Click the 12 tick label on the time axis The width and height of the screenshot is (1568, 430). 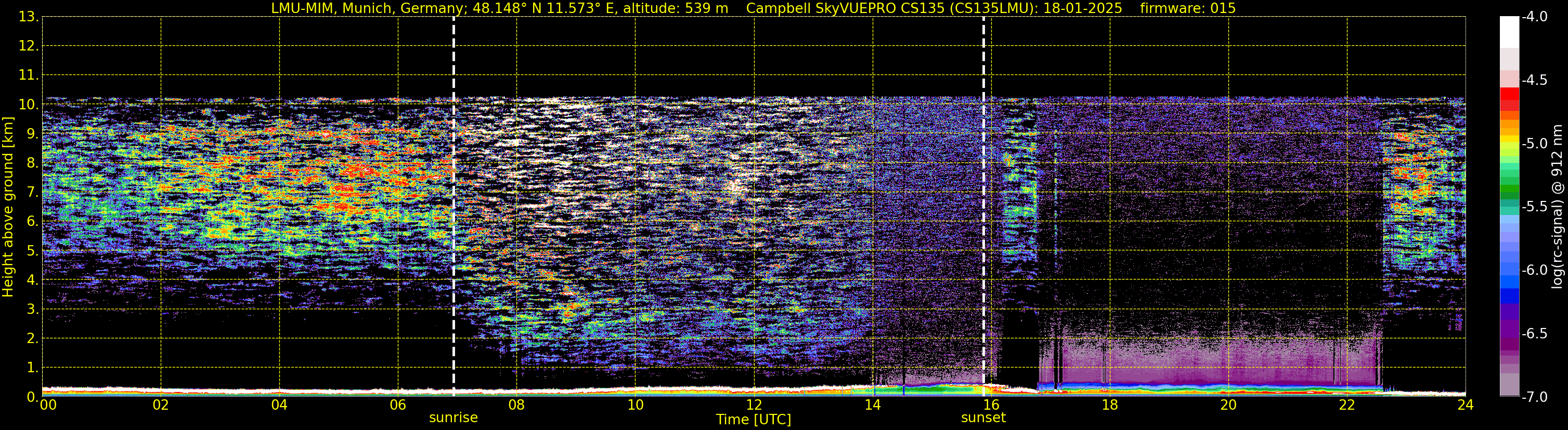coord(754,405)
